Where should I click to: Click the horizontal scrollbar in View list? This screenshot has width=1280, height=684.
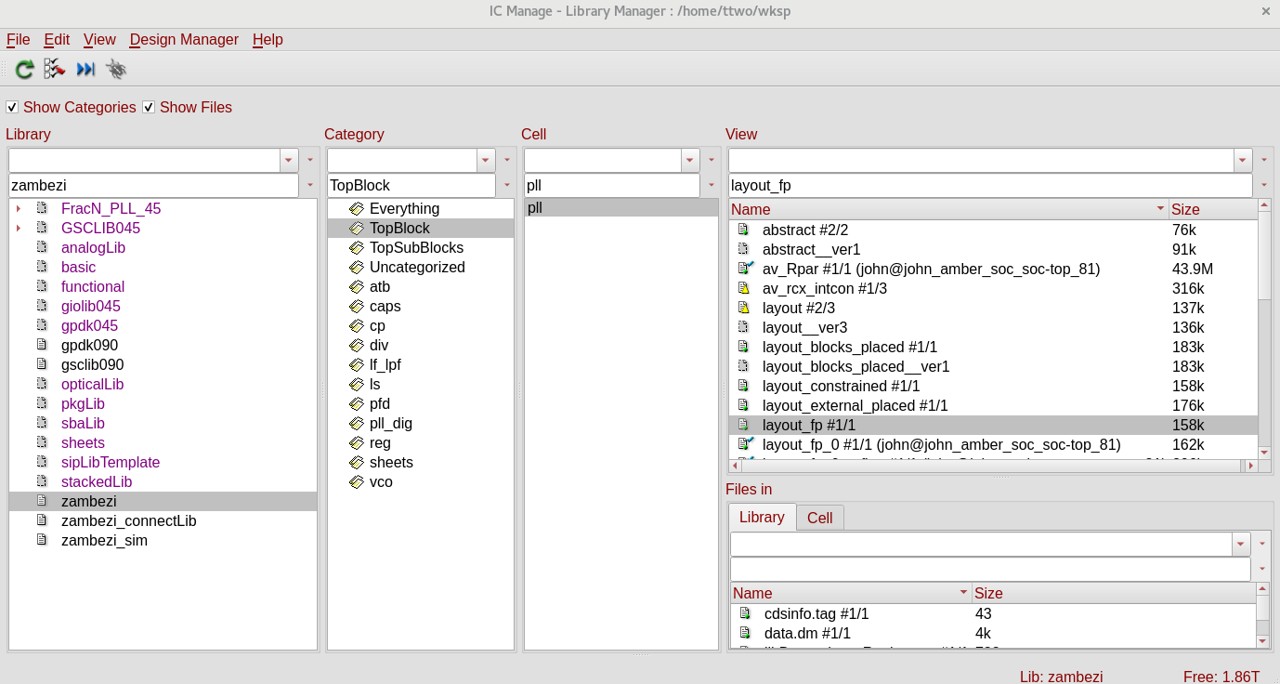point(990,466)
